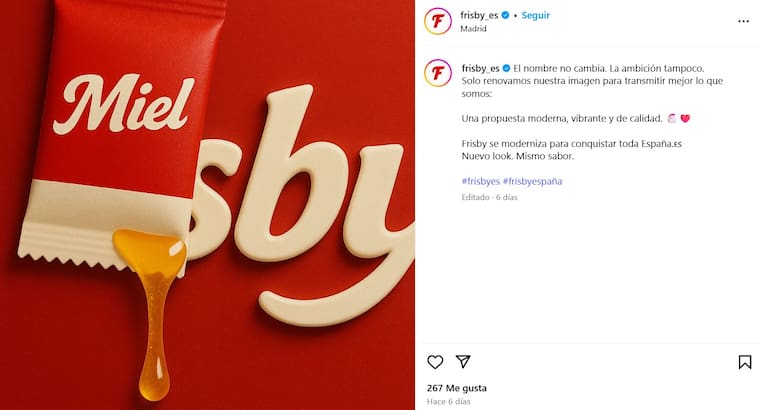The height and width of the screenshot is (410, 760).
Task: Click the header verified badge
Action: pos(506,15)
